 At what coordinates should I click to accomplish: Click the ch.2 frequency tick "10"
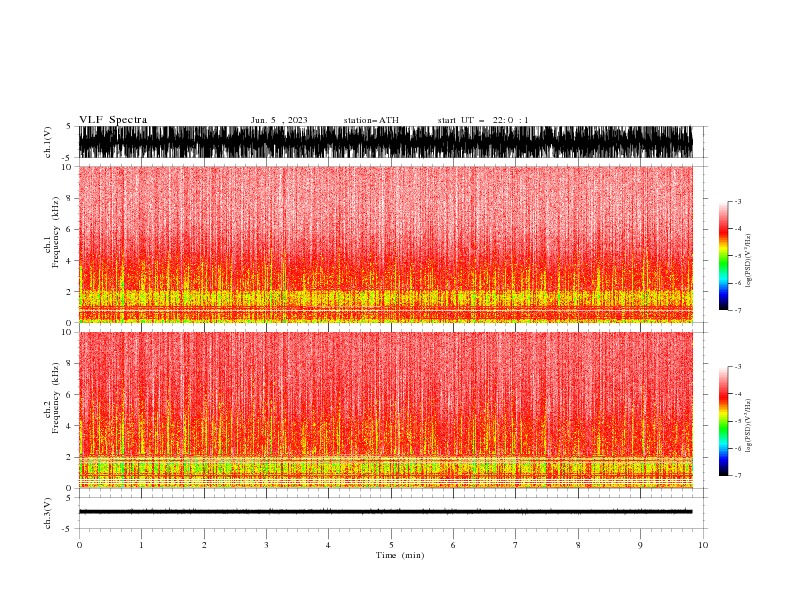click(x=67, y=332)
